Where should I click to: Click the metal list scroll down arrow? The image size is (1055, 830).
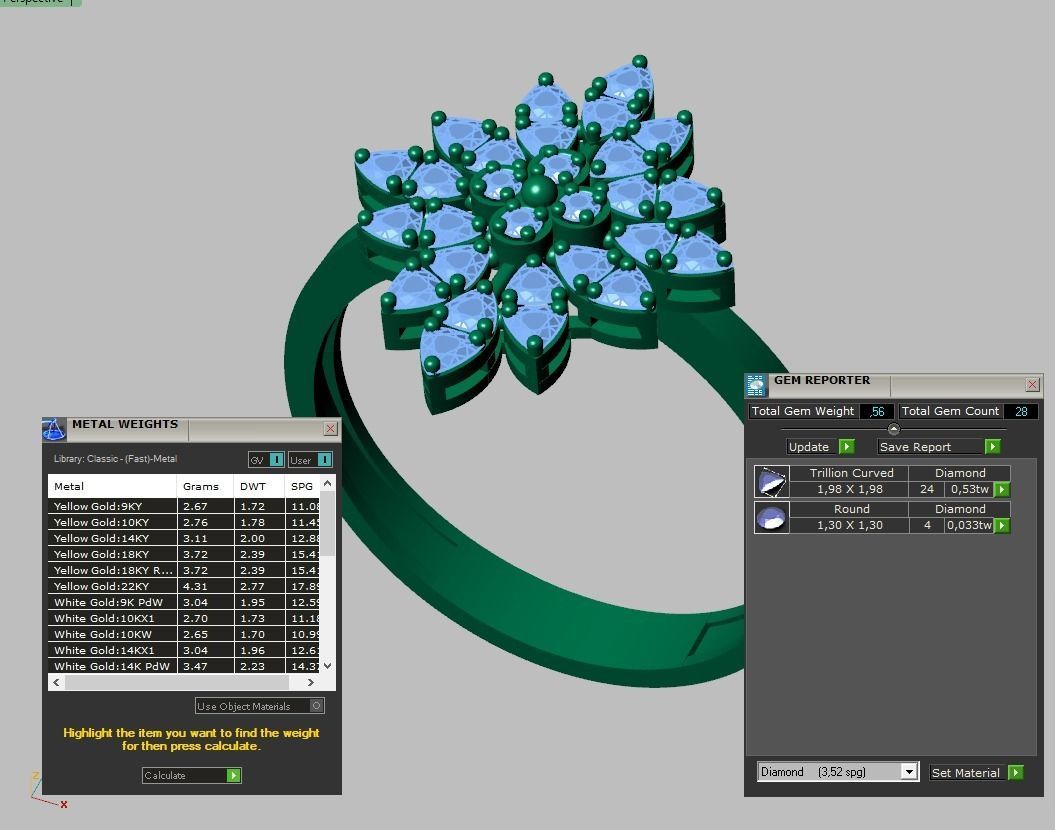[x=327, y=666]
